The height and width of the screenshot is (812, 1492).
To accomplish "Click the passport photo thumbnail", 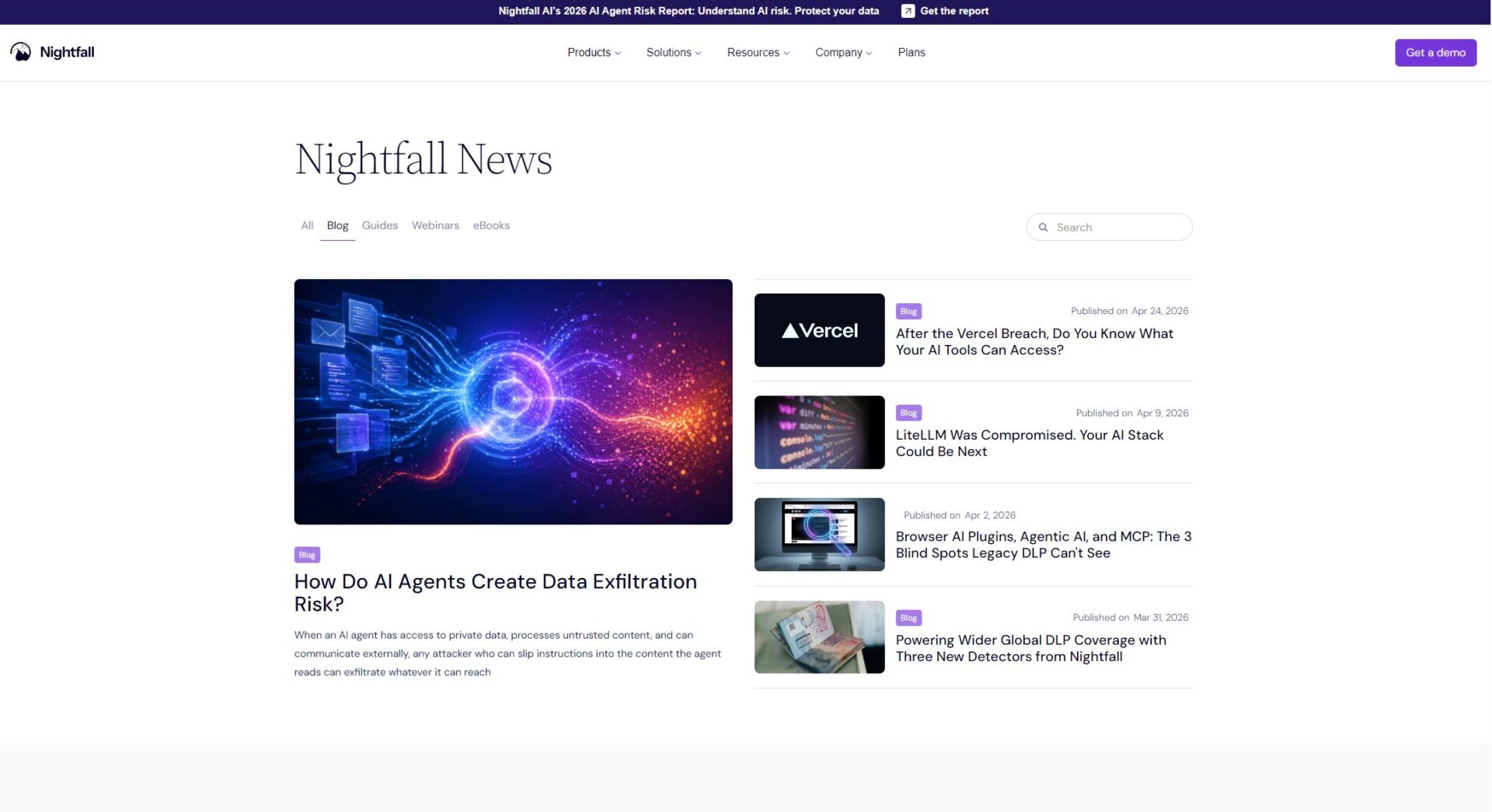I will click(x=819, y=637).
